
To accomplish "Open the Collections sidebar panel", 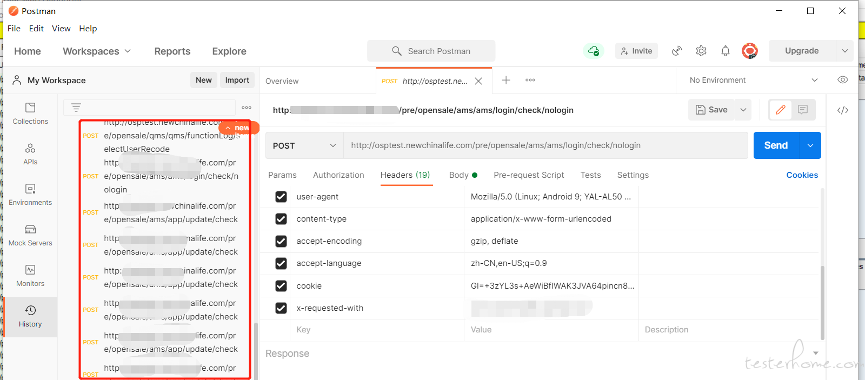I will tap(30, 113).
